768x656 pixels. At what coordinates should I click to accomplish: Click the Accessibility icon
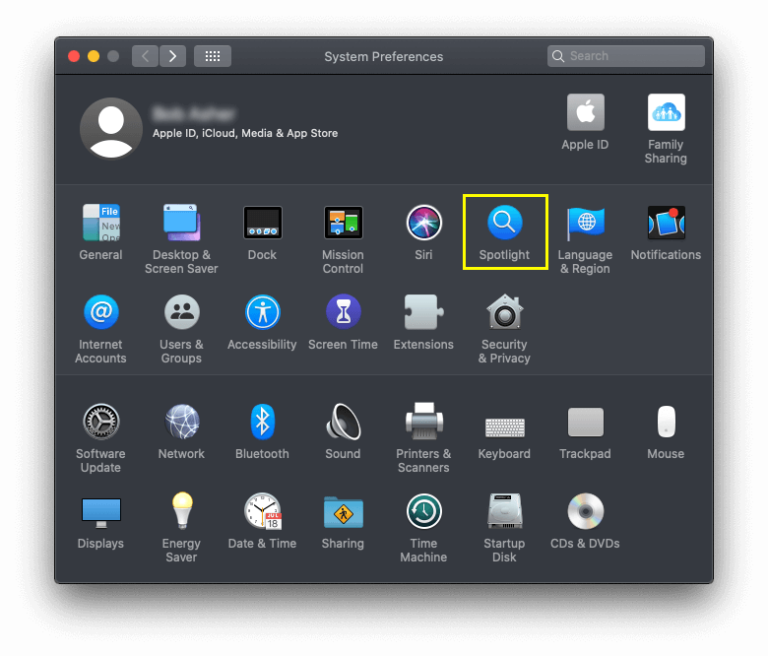(262, 313)
